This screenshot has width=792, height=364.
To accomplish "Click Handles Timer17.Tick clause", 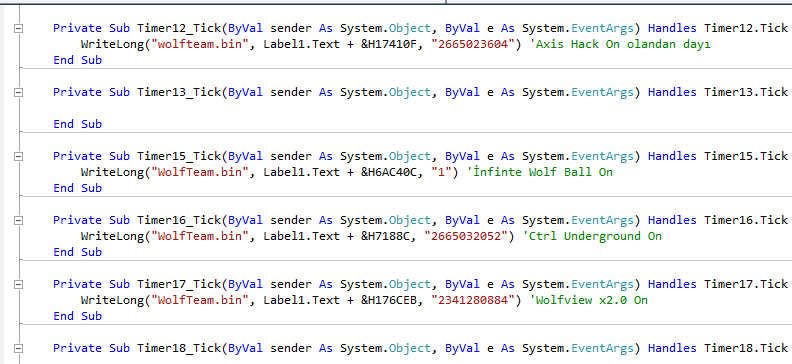I will click(x=717, y=284).
